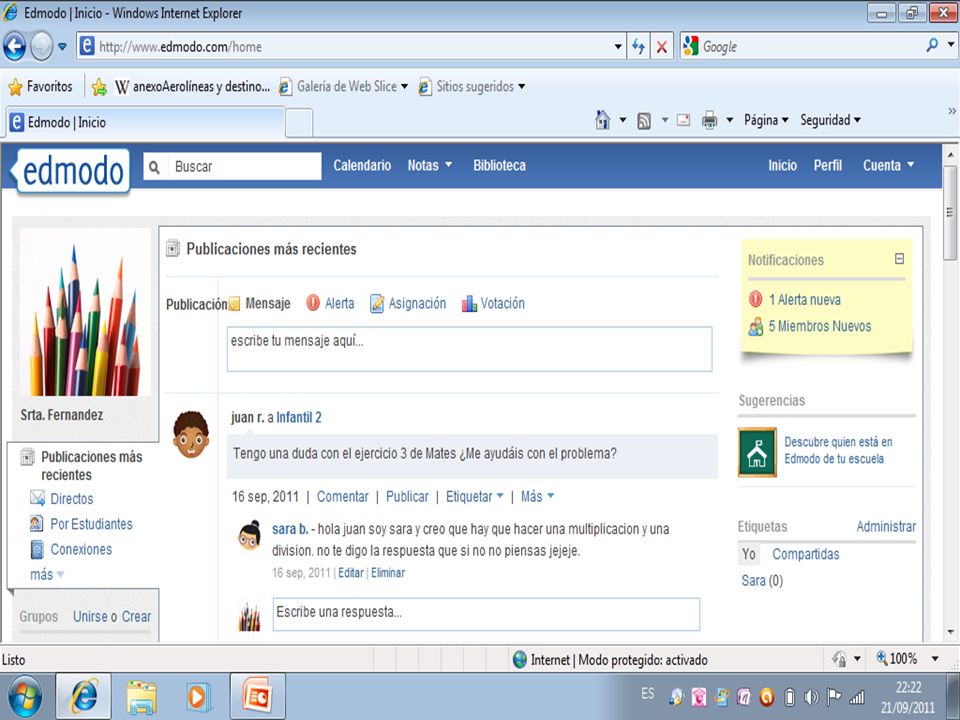Expand the Etiquetar dropdown on juan's post

coord(474,497)
